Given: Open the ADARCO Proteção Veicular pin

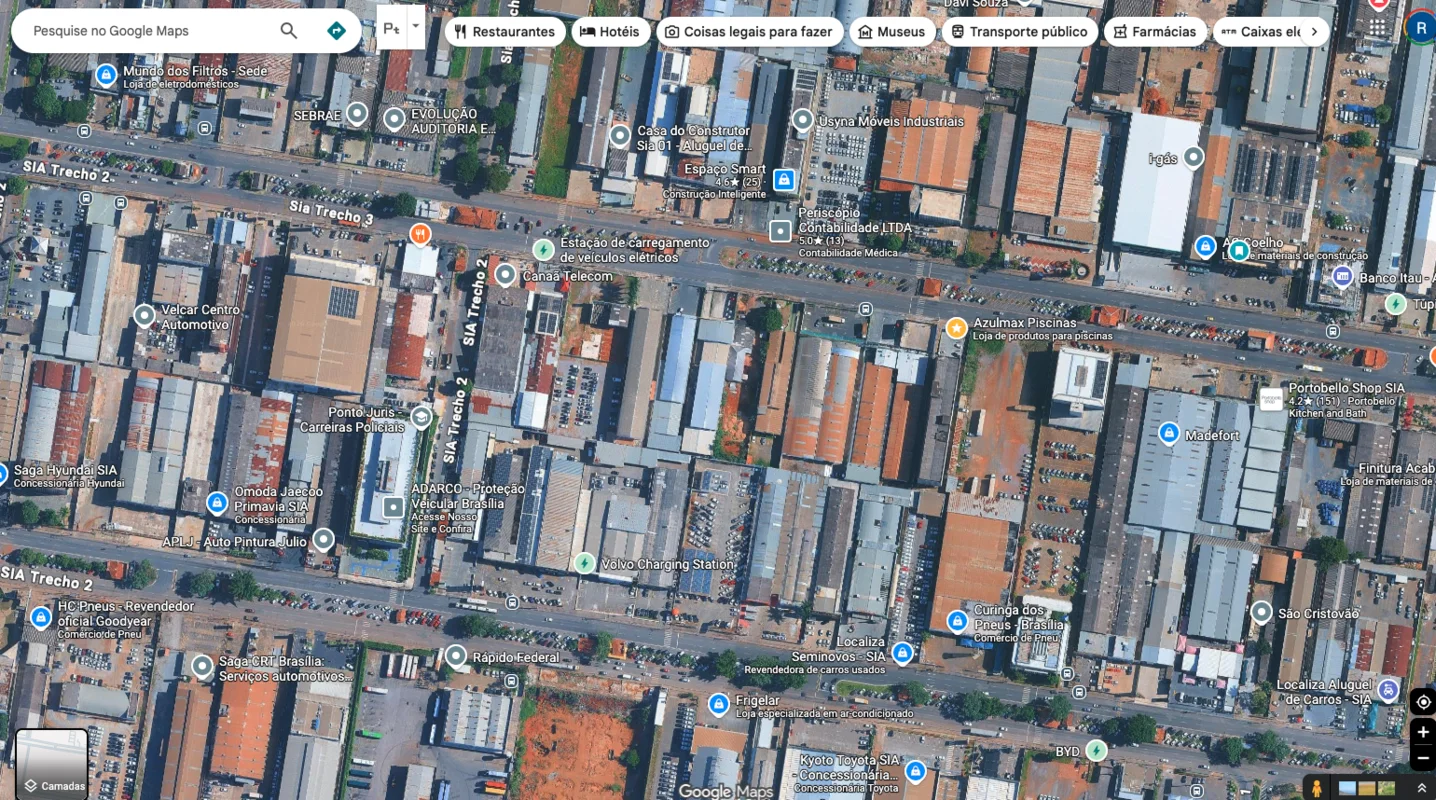Looking at the screenshot, I should point(394,507).
